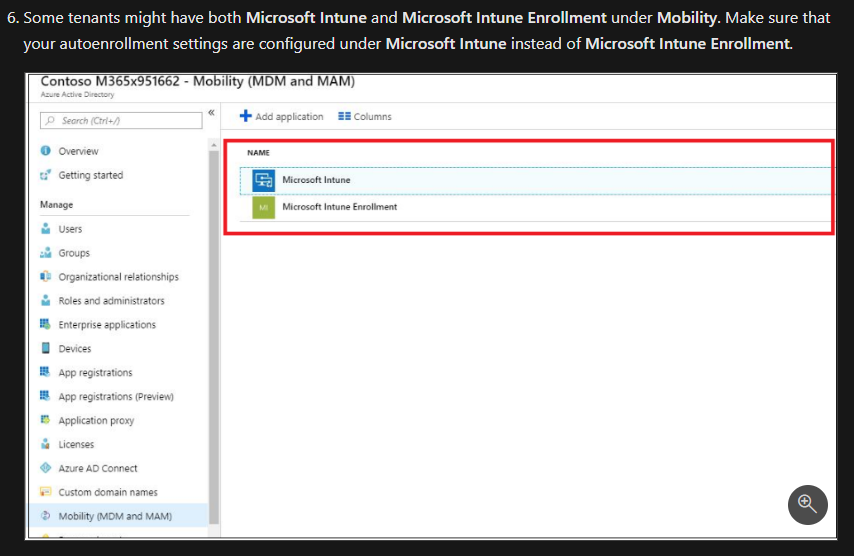Click the Users person icon
Viewport: 854px width, 556px height.
click(46, 229)
